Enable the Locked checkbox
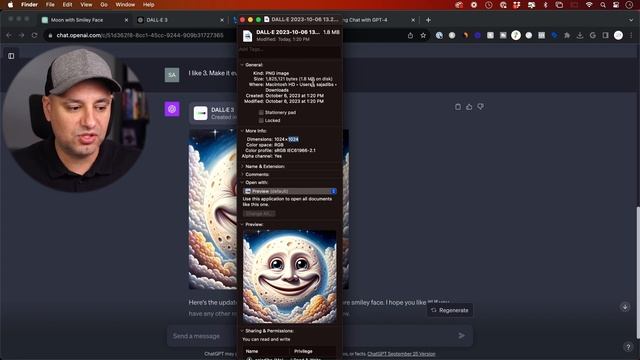Screen dimensions: 640x360 [261, 120]
